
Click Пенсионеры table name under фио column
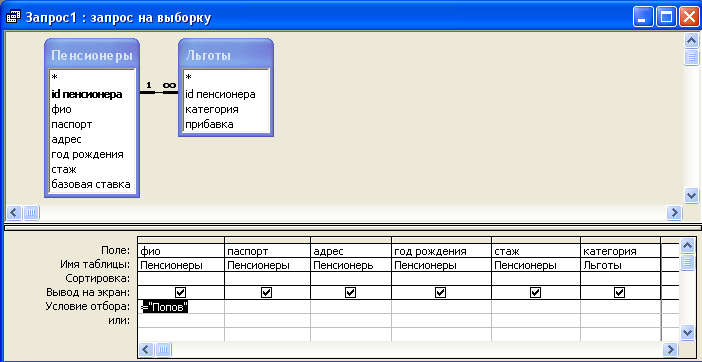click(181, 265)
